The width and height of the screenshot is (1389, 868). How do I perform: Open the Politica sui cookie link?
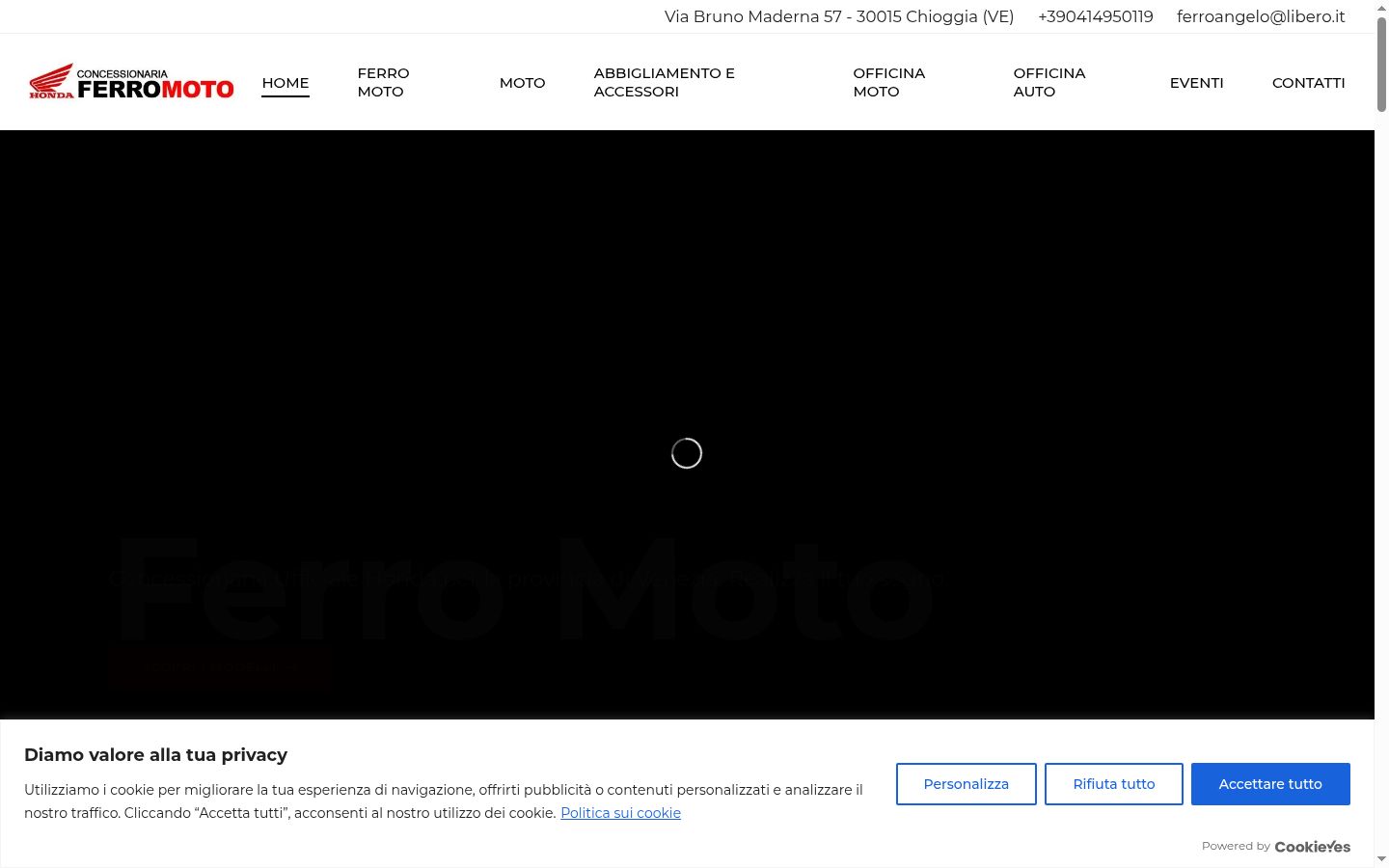(x=620, y=813)
